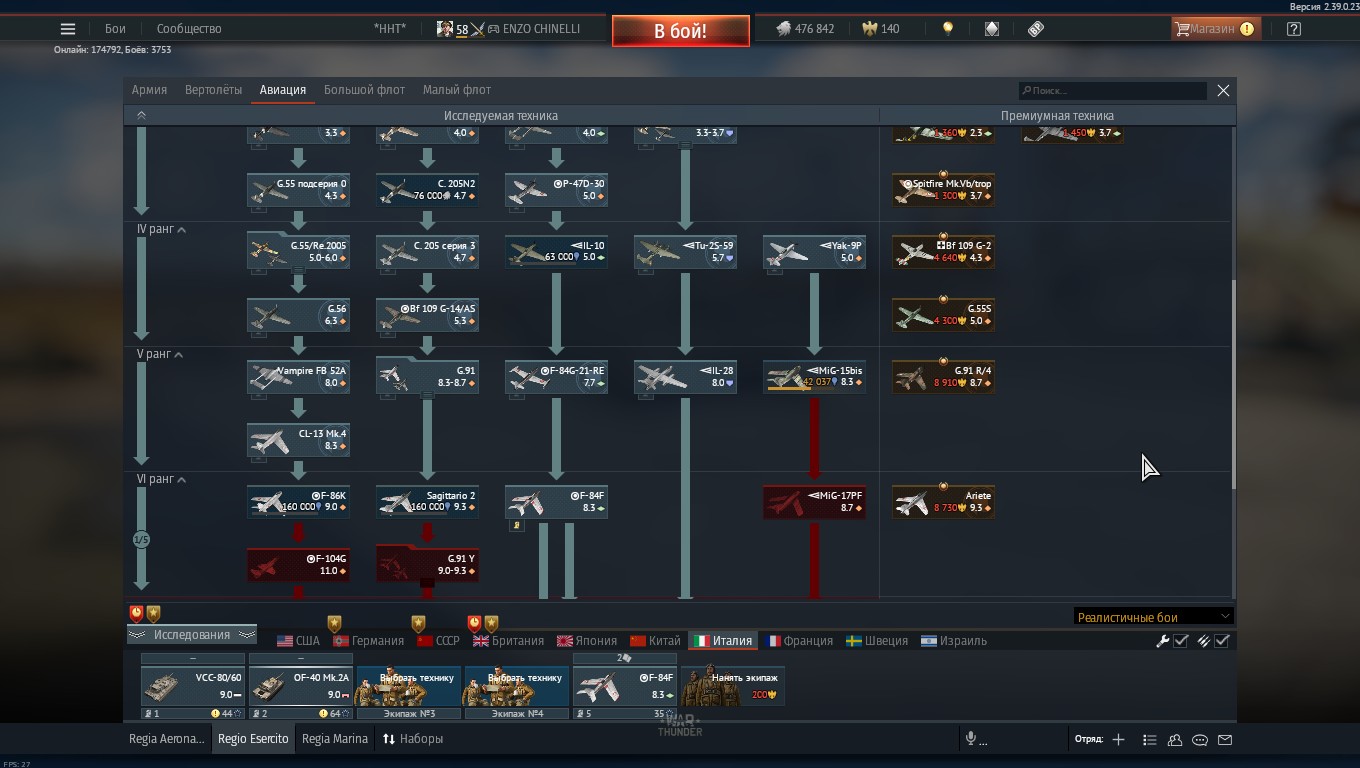Select the premium G.91 R/4 aircraft
This screenshot has height=768, width=1360.
[943, 377]
